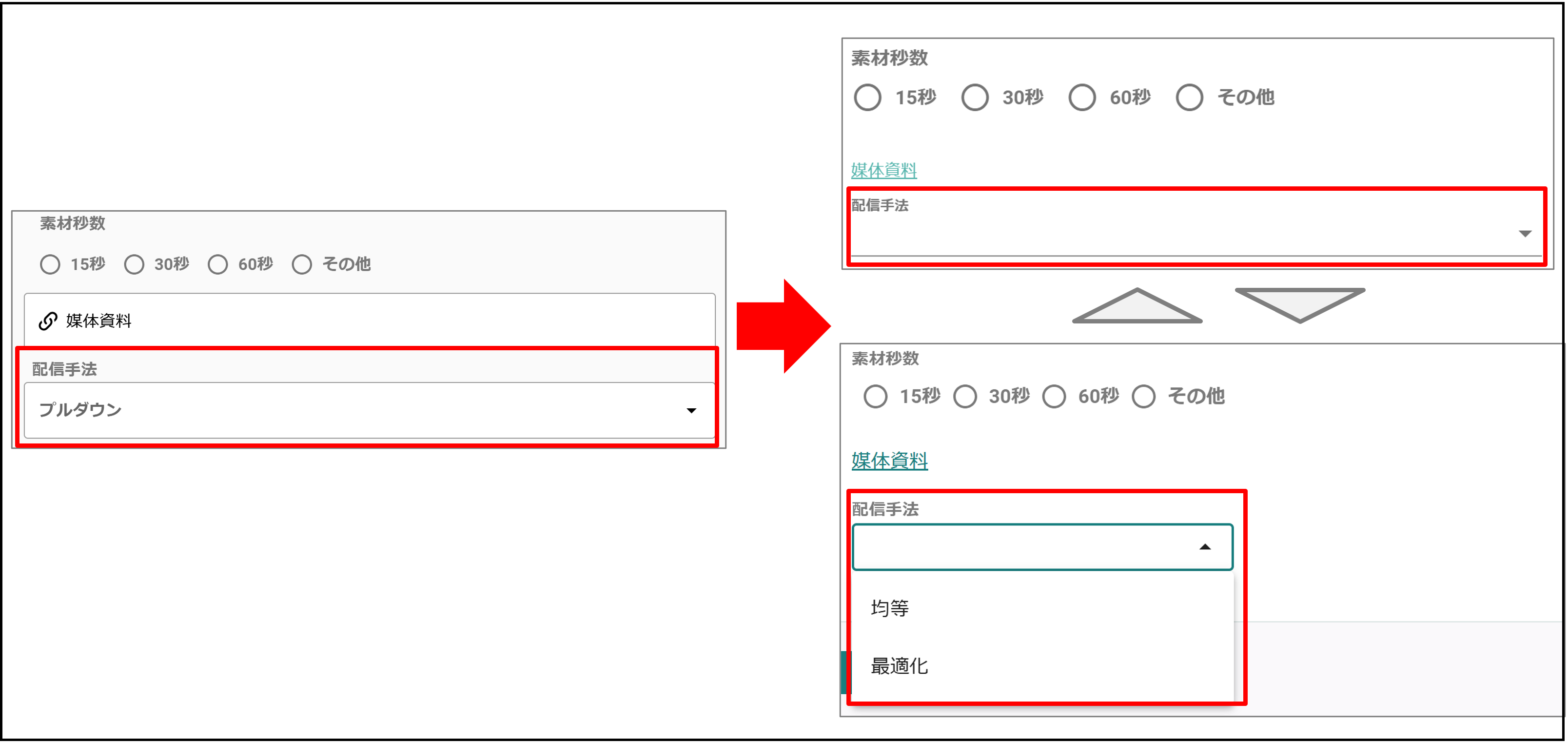
Task: Click 素材秒数 label in top-right panel
Action: [889, 58]
